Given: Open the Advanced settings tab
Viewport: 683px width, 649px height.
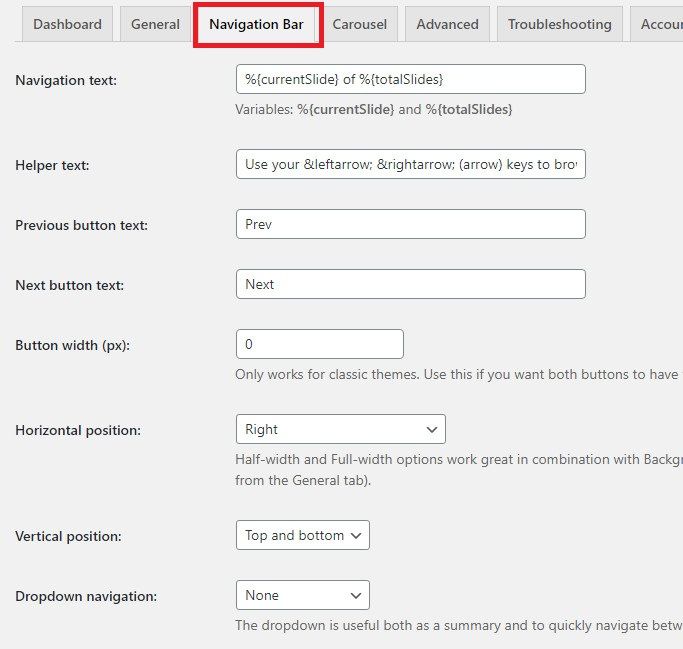Looking at the screenshot, I should coord(447,24).
